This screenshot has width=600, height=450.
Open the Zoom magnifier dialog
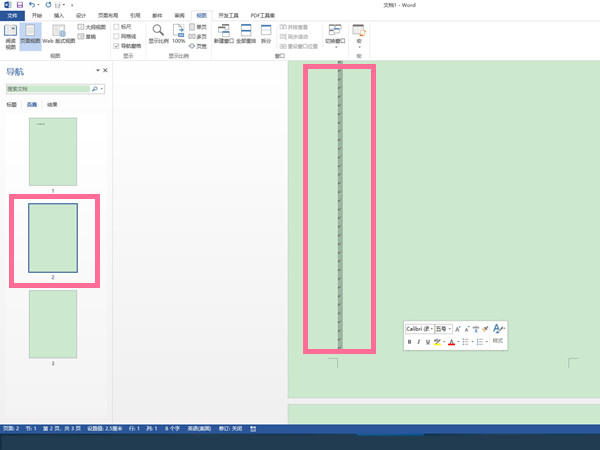(158, 34)
